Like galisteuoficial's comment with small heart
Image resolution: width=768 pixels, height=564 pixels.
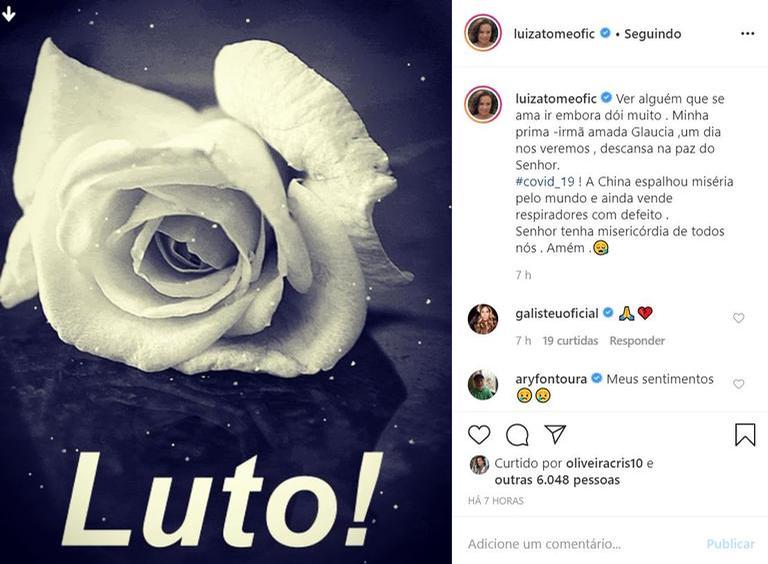[x=738, y=318]
